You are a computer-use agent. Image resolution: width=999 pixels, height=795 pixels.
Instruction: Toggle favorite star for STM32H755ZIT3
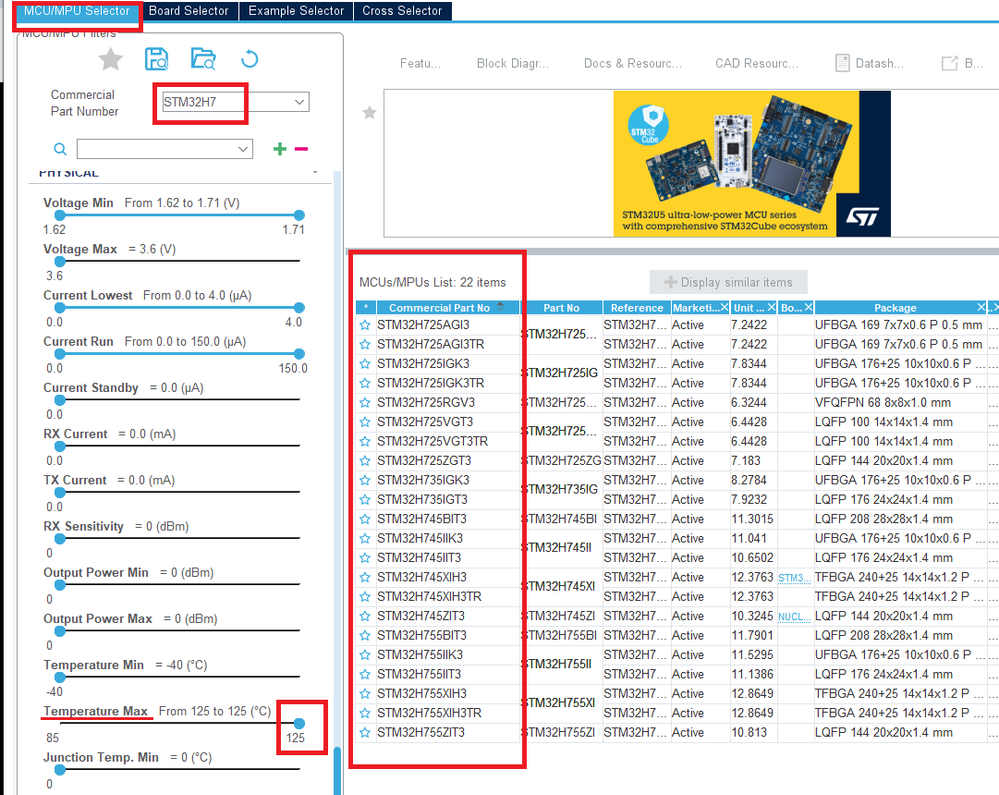tap(365, 733)
